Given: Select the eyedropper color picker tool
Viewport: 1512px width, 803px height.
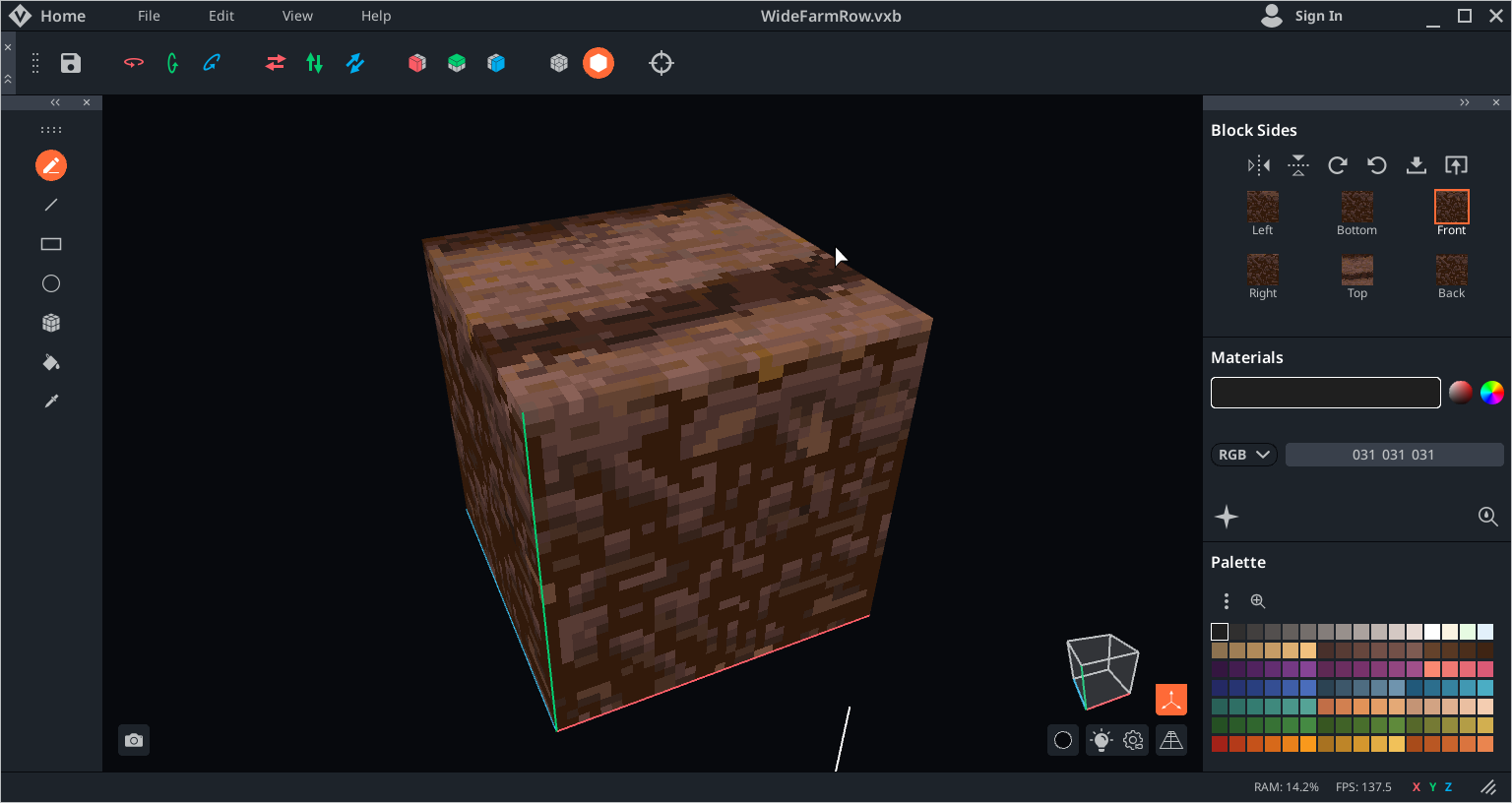Looking at the screenshot, I should [51, 401].
